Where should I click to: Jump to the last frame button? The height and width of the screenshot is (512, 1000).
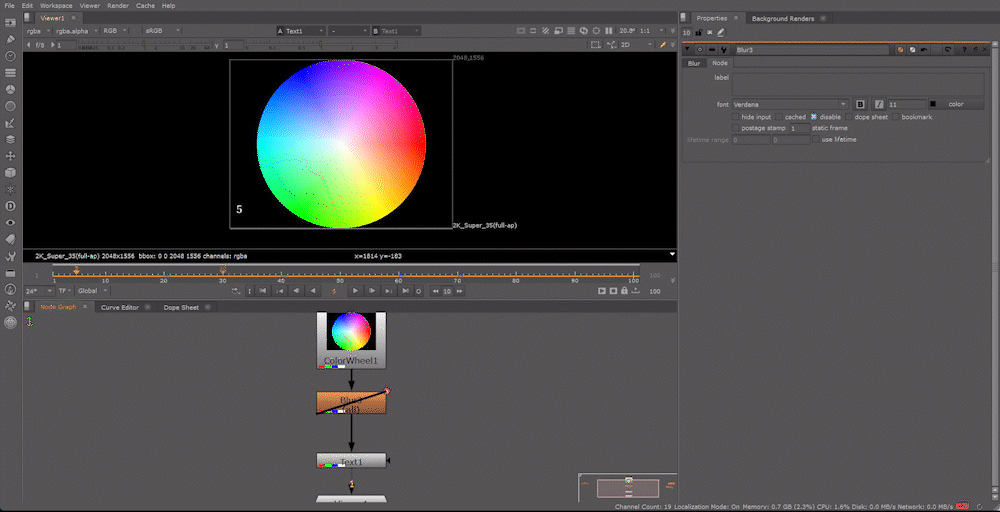click(x=404, y=291)
